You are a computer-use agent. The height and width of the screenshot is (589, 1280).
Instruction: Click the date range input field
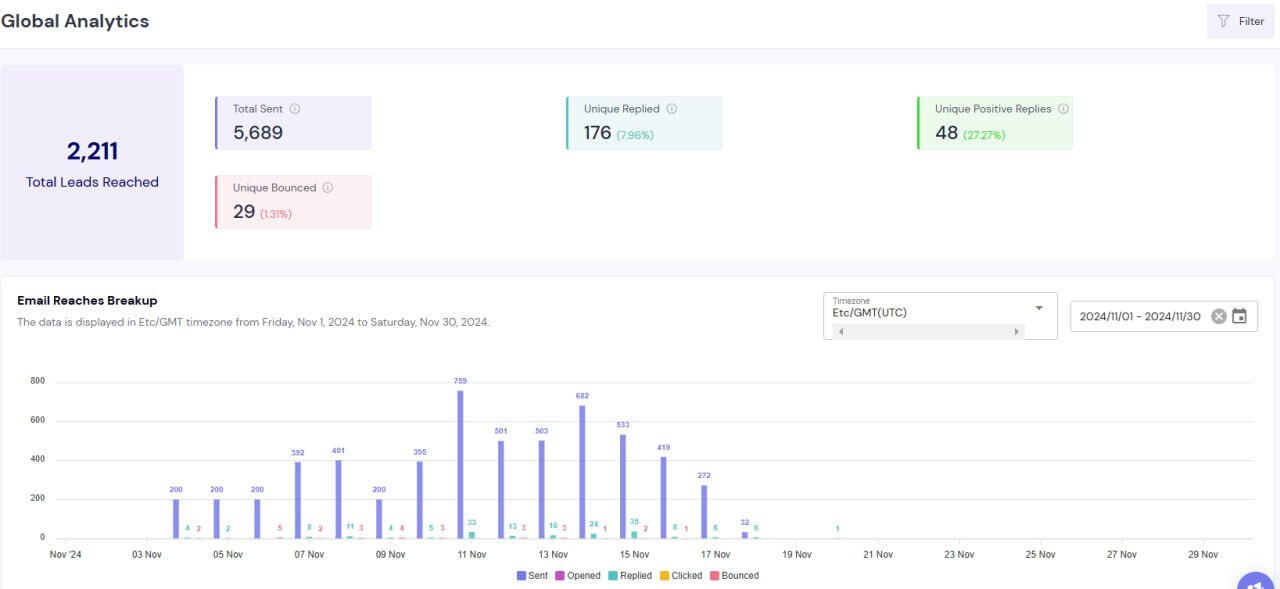pyautogui.click(x=1140, y=316)
